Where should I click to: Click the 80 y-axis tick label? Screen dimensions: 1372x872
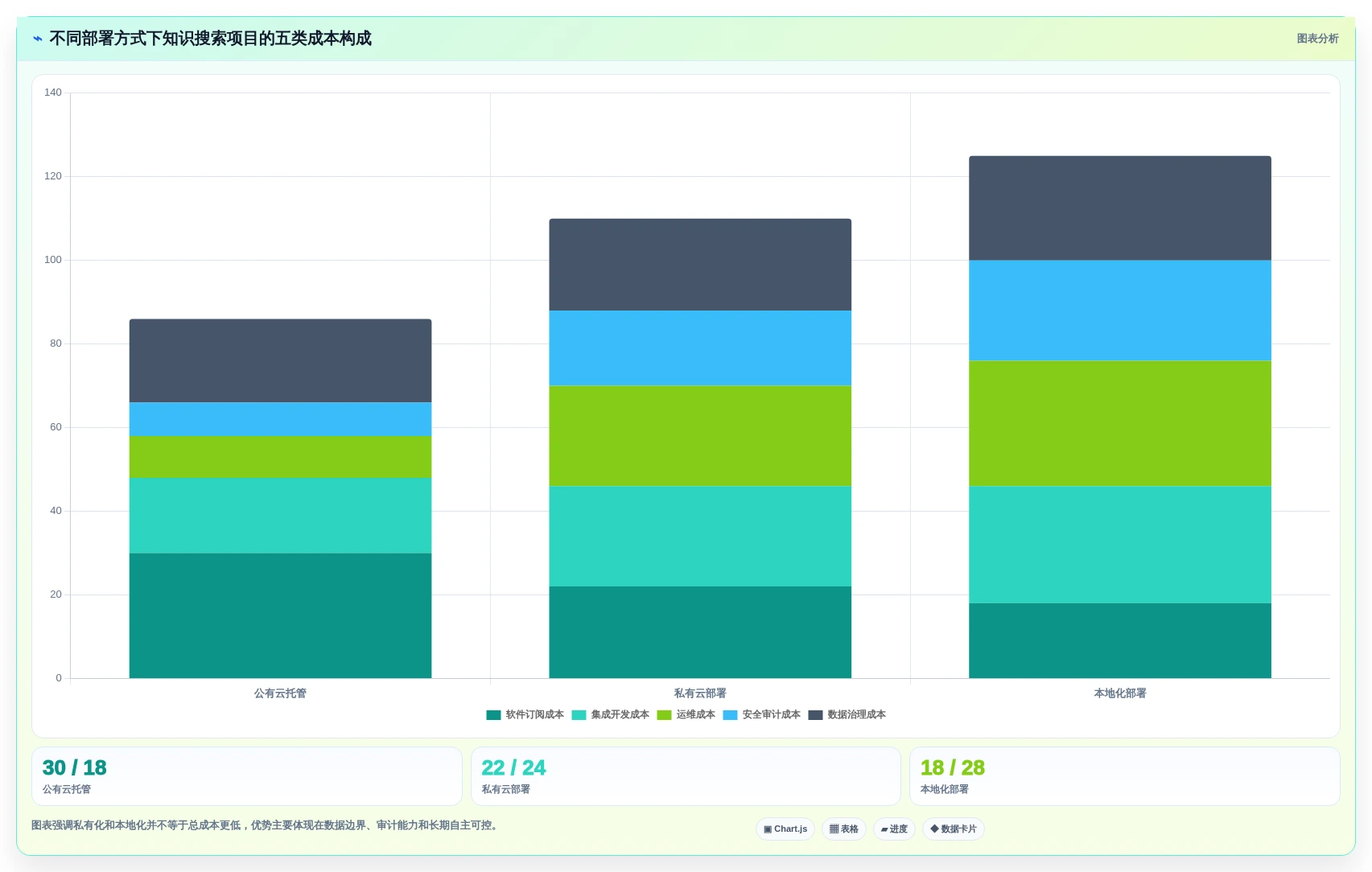click(56, 343)
